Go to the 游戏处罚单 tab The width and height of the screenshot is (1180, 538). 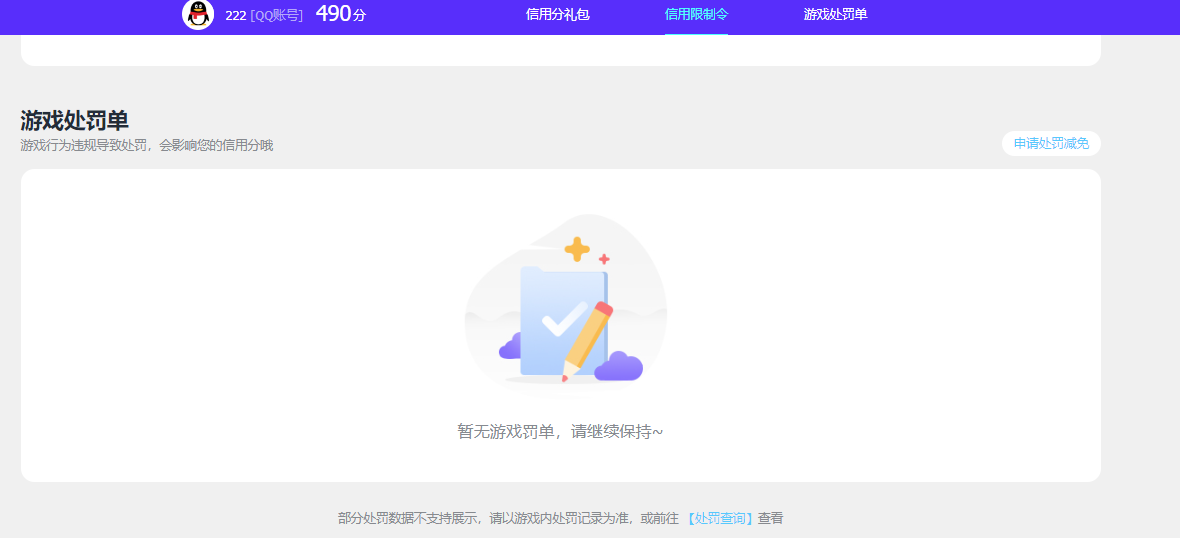(835, 15)
